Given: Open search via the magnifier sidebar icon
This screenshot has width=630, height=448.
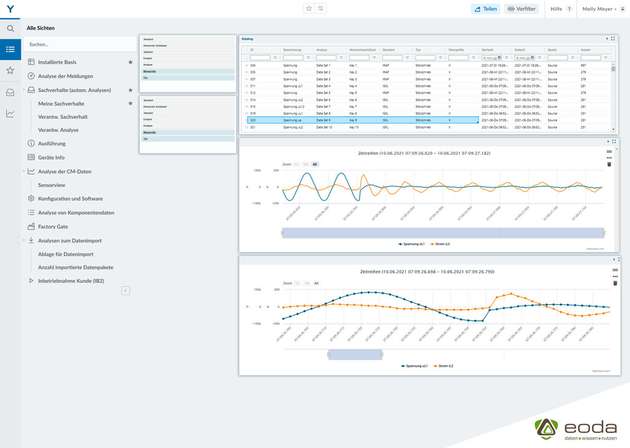Looking at the screenshot, I should (x=10, y=28).
